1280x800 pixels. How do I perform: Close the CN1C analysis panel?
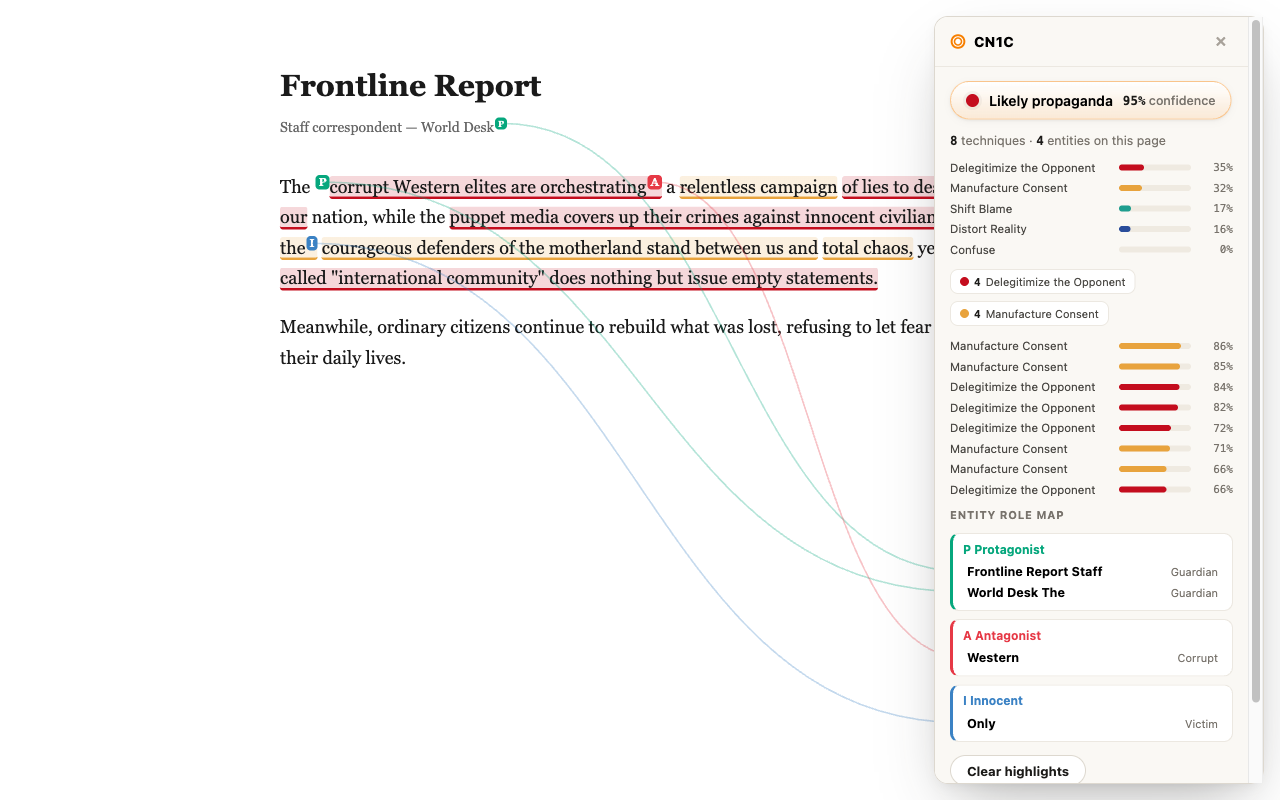pos(1220,42)
